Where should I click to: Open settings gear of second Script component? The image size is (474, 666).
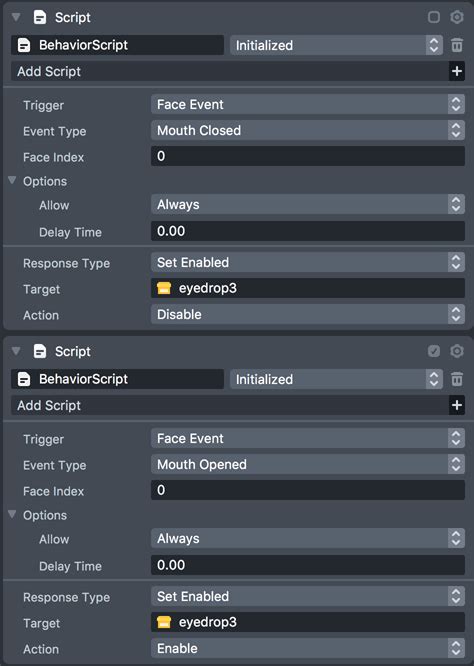[457, 351]
